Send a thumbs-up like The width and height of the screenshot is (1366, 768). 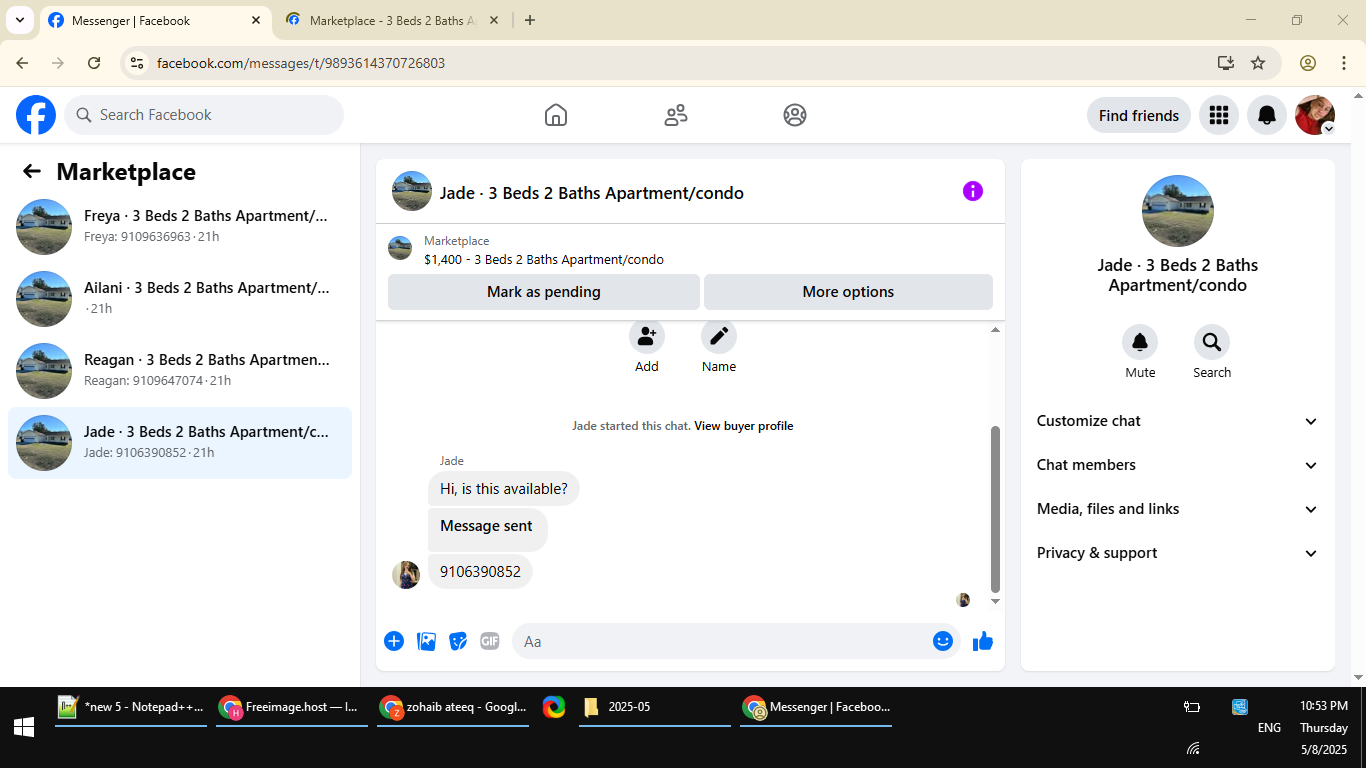click(x=983, y=641)
